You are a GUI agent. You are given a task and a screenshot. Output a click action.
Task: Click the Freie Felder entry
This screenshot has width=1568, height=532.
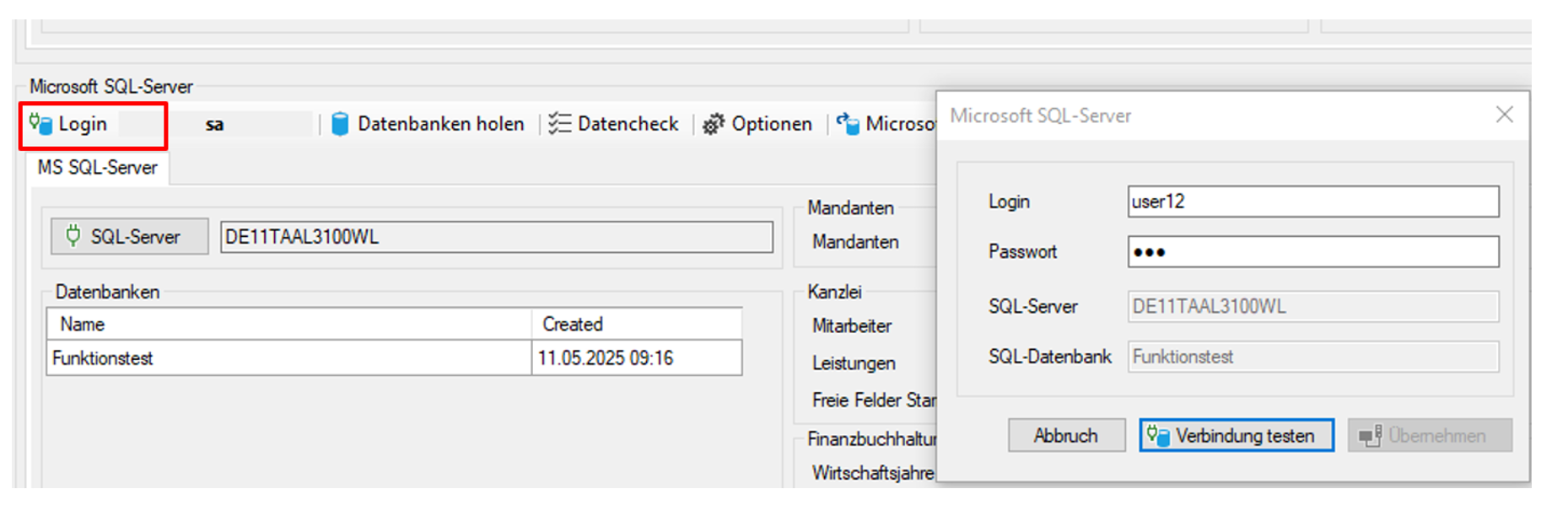(874, 400)
